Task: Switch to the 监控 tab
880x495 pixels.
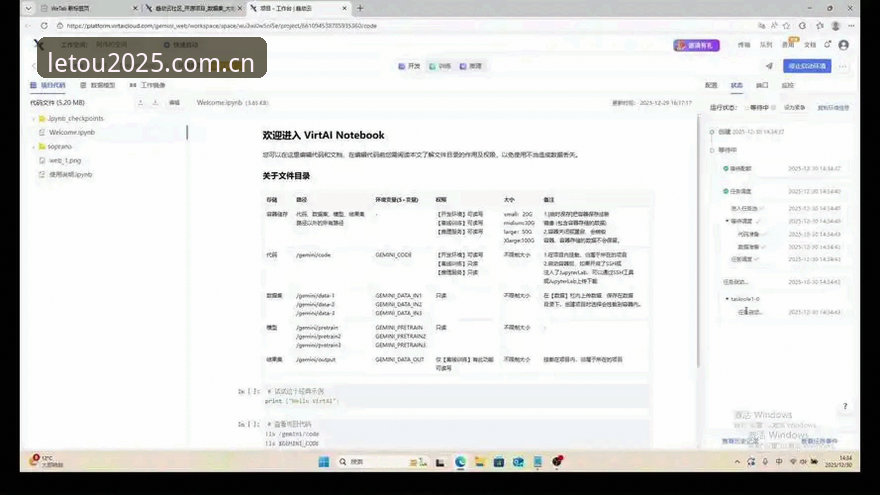Action: point(788,85)
